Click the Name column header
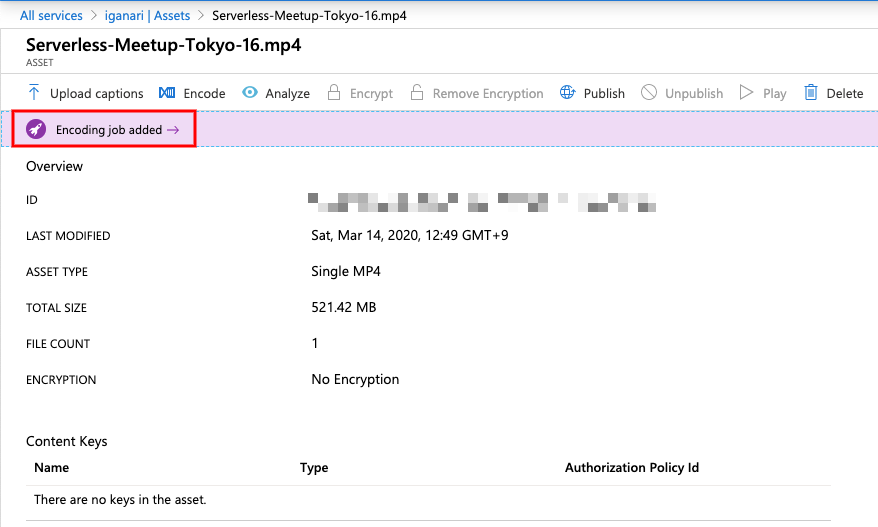Screen dimensions: 878x527 coord(52,468)
